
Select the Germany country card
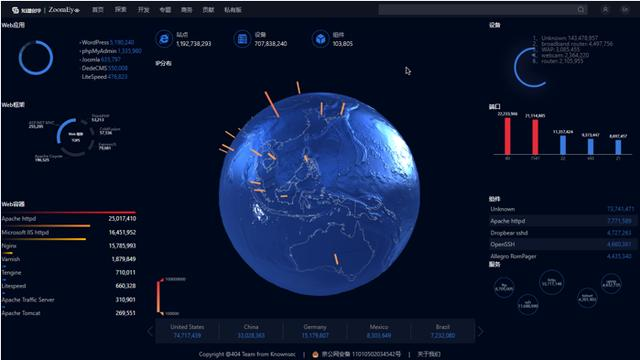315,331
